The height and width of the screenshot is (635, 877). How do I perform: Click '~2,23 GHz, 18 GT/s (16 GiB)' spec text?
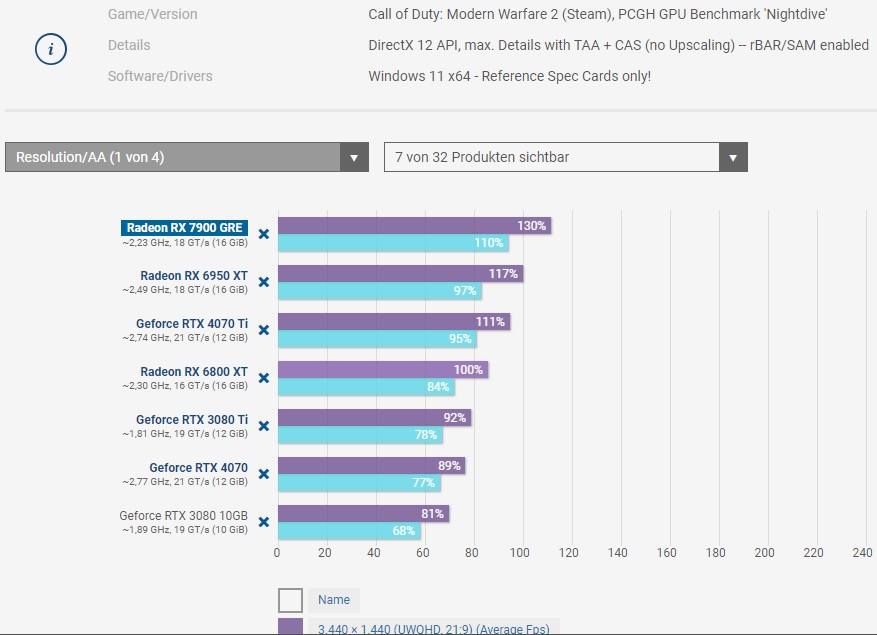click(x=185, y=243)
